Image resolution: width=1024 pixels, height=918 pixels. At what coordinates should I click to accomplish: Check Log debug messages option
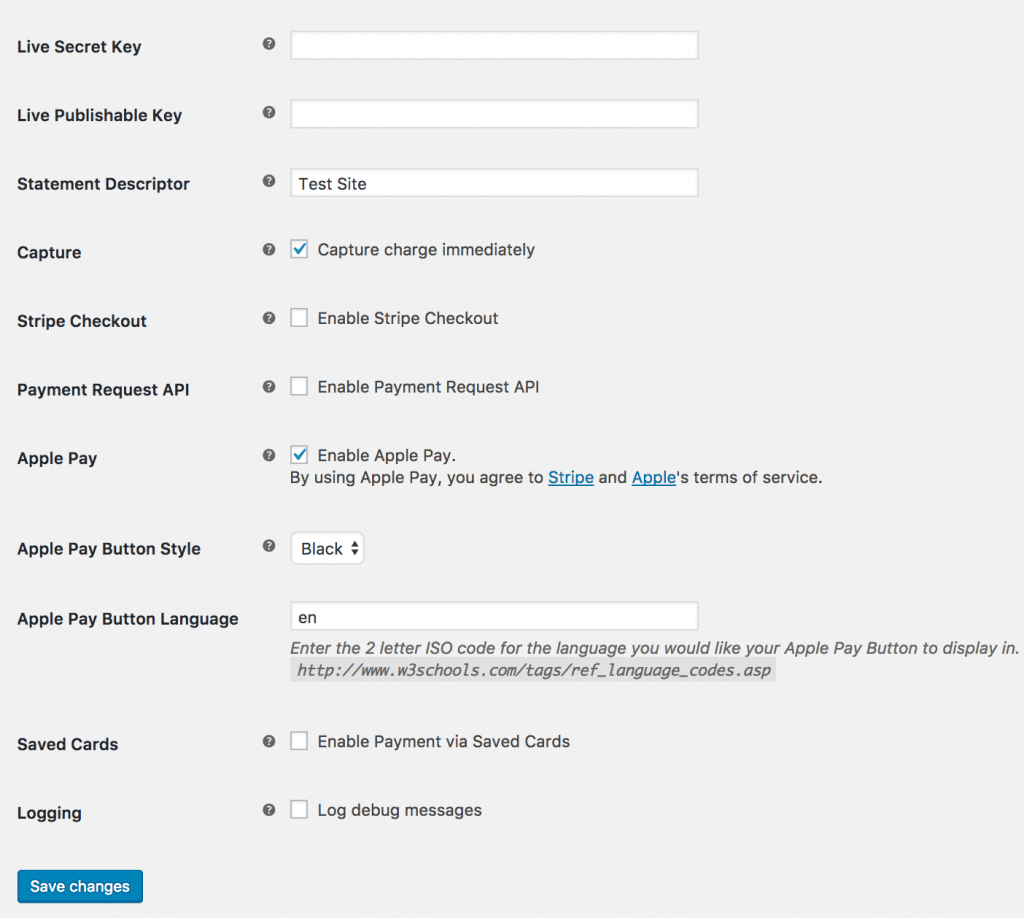tap(299, 810)
